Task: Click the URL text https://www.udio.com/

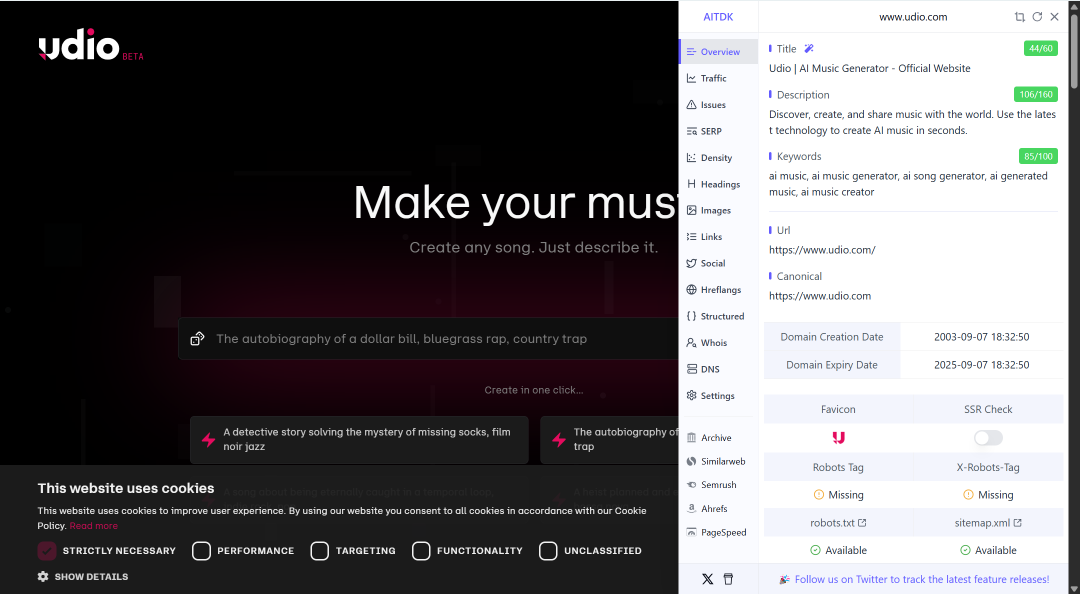Action: [822, 250]
